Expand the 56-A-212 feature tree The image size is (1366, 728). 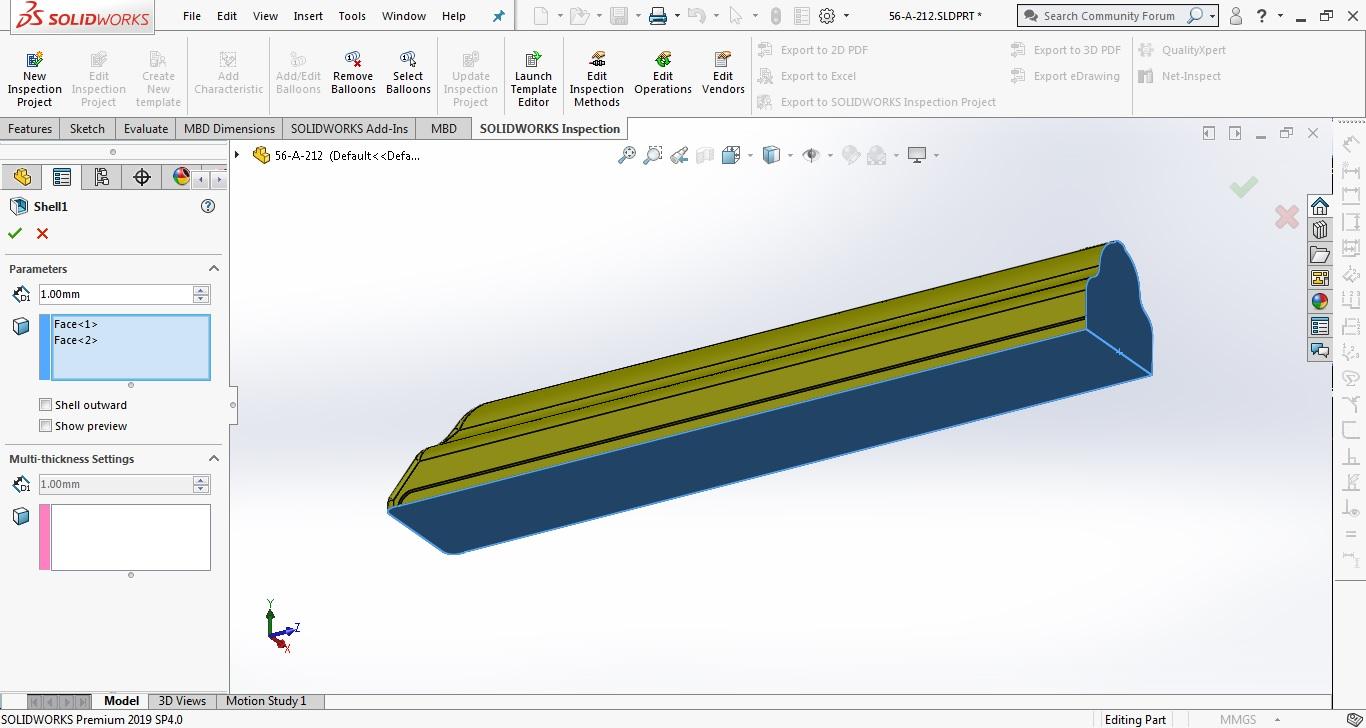pos(237,155)
